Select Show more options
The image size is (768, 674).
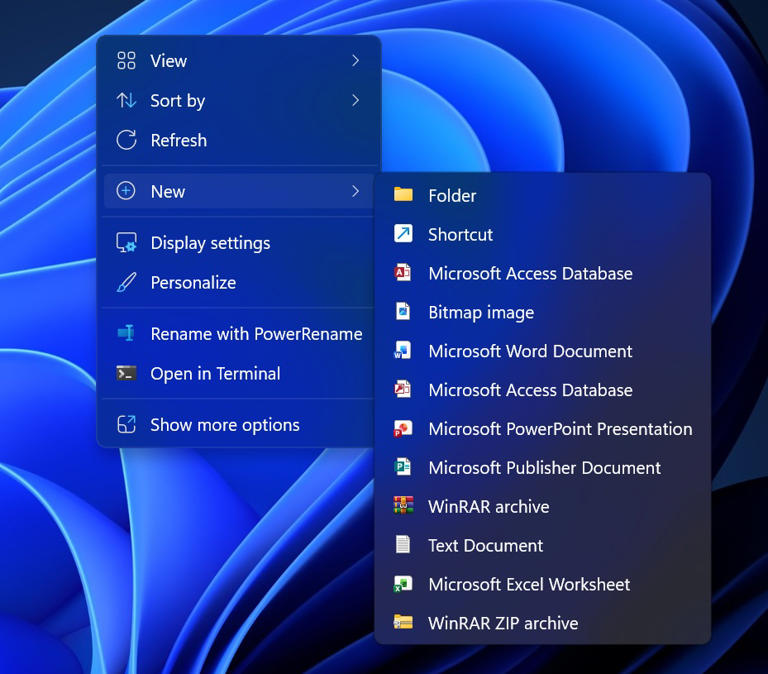point(224,425)
